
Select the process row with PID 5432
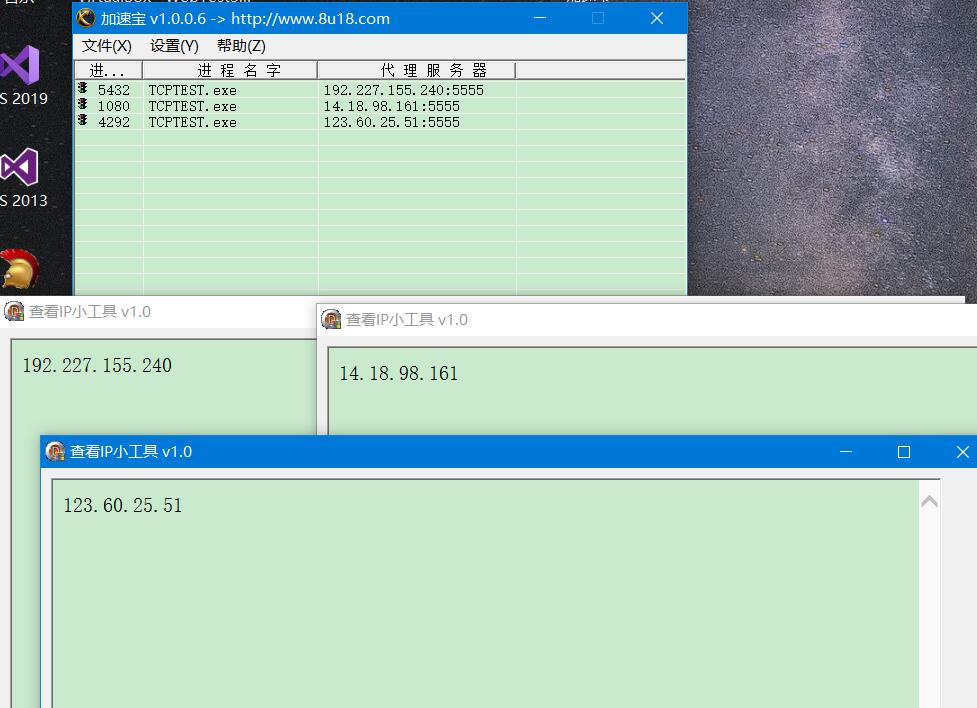click(380, 90)
